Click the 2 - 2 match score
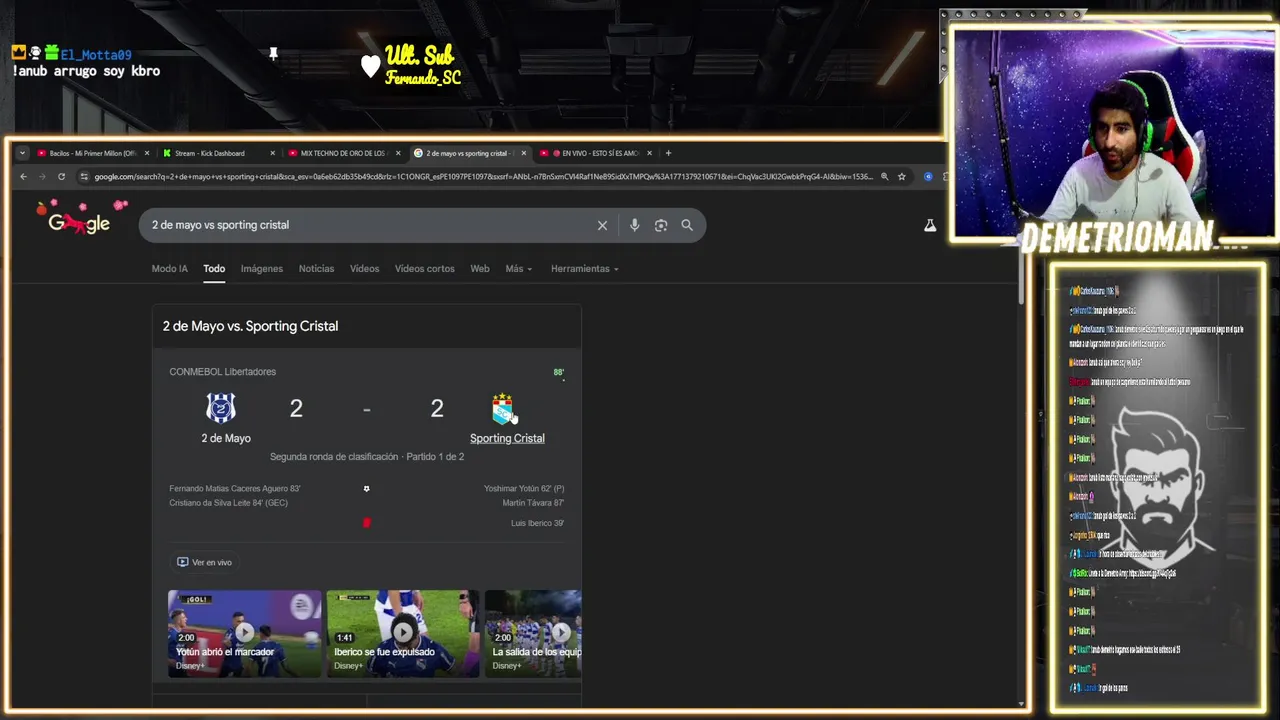Screen dimensions: 1280x720 tap(366, 408)
